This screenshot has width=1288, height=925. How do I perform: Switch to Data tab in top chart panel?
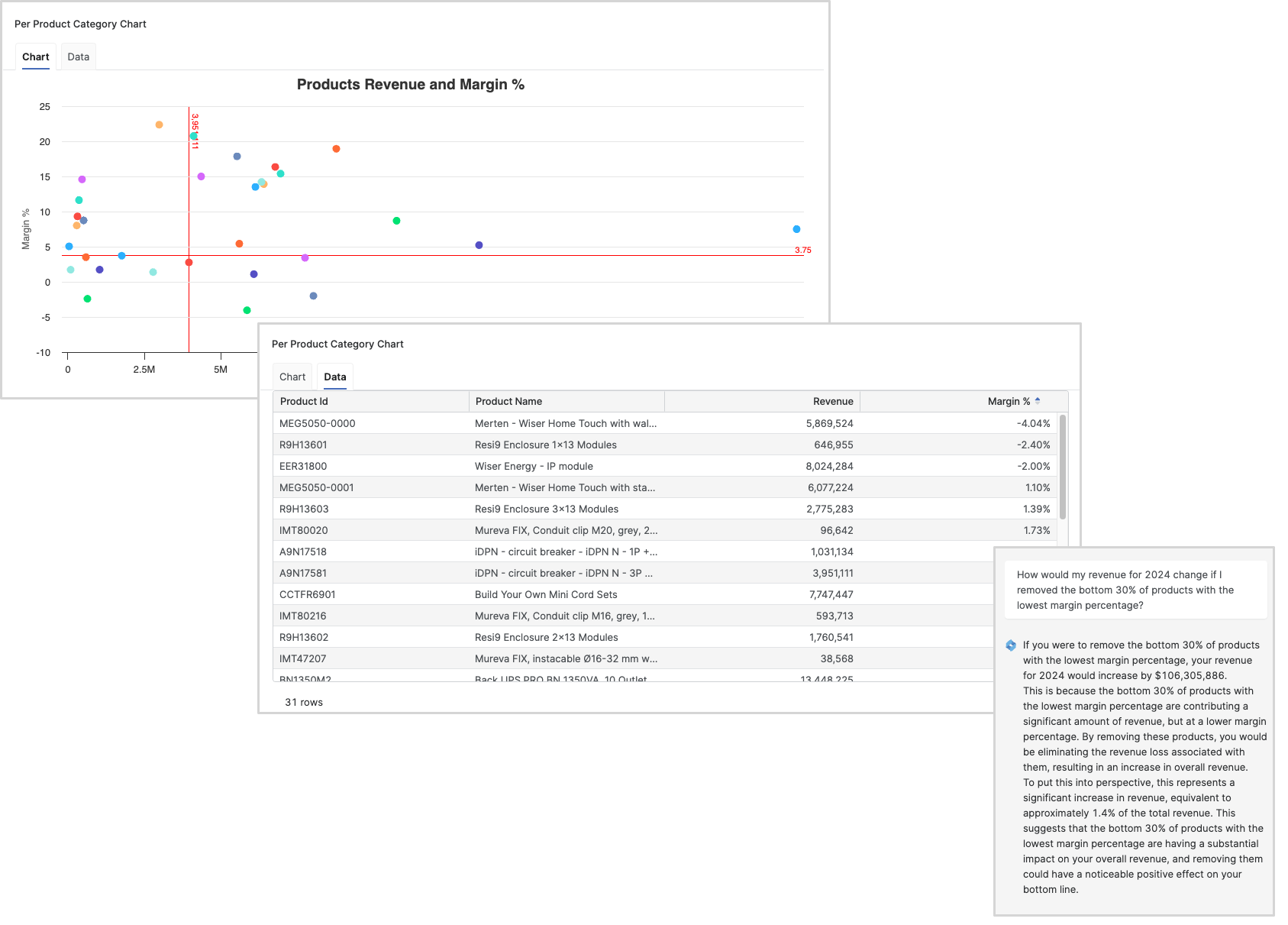pyautogui.click(x=78, y=57)
